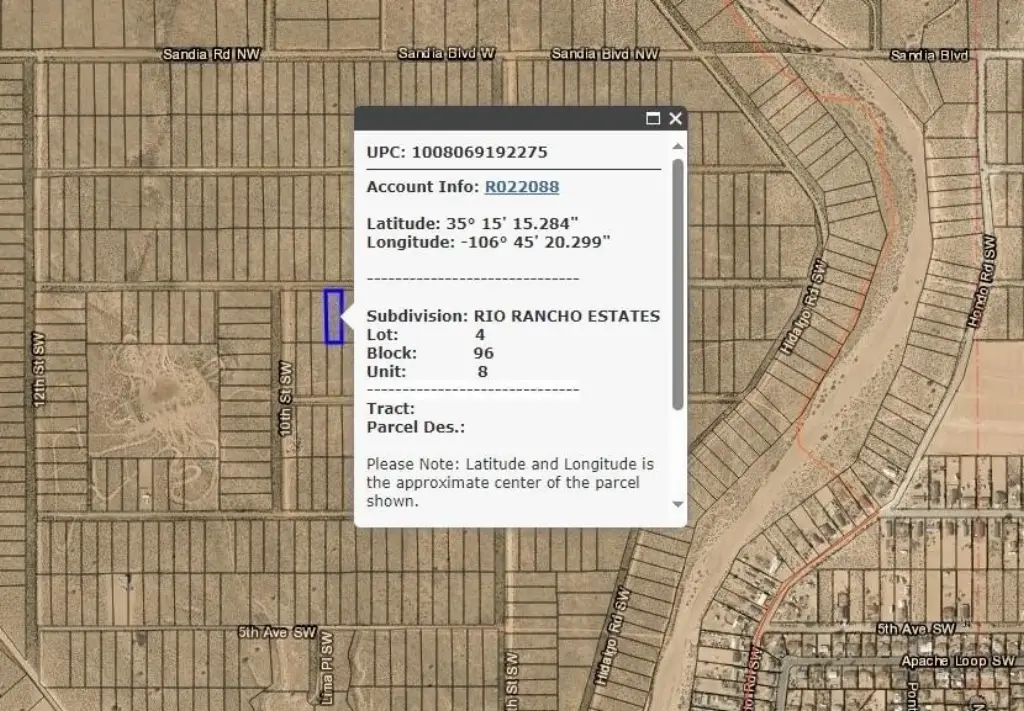Click the Latitude coordinate text
The image size is (1024, 711).
pyautogui.click(x=473, y=223)
